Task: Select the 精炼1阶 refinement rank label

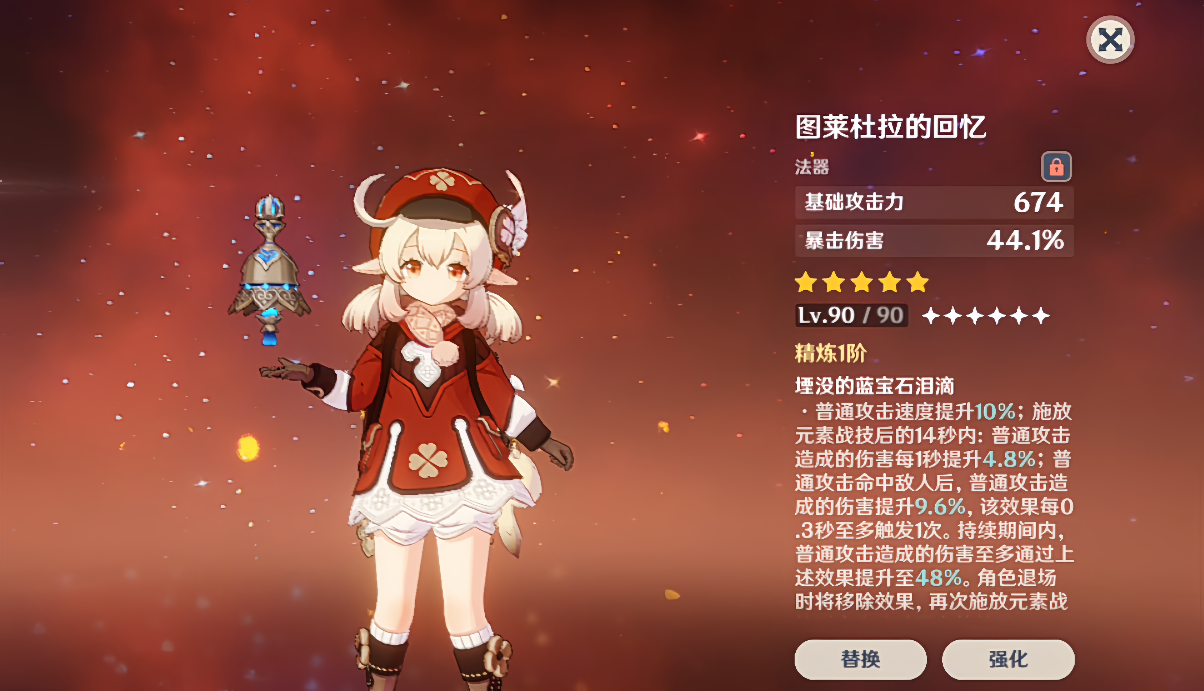Action: 830,353
